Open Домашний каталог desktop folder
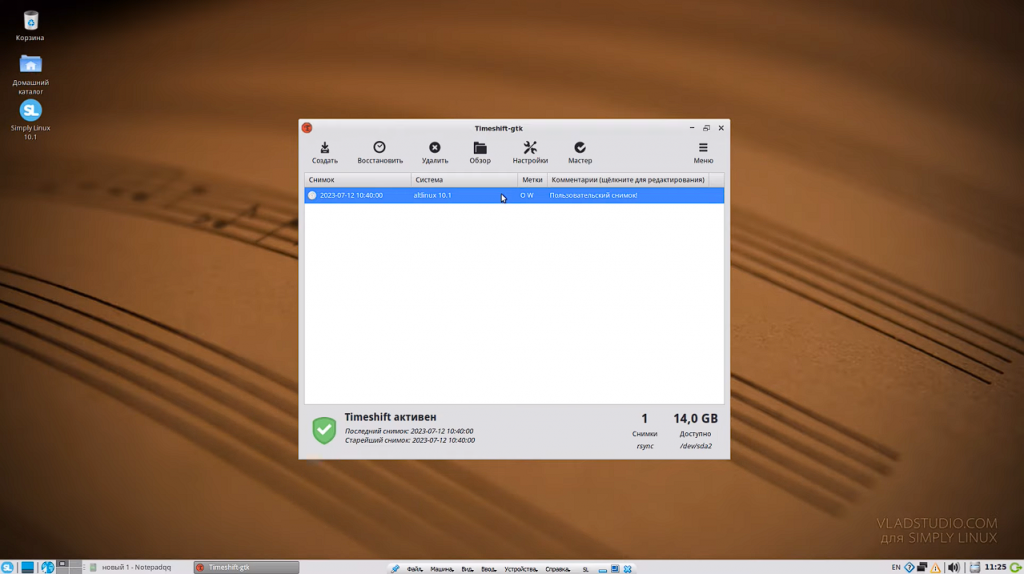1024x574 pixels. [x=30, y=74]
